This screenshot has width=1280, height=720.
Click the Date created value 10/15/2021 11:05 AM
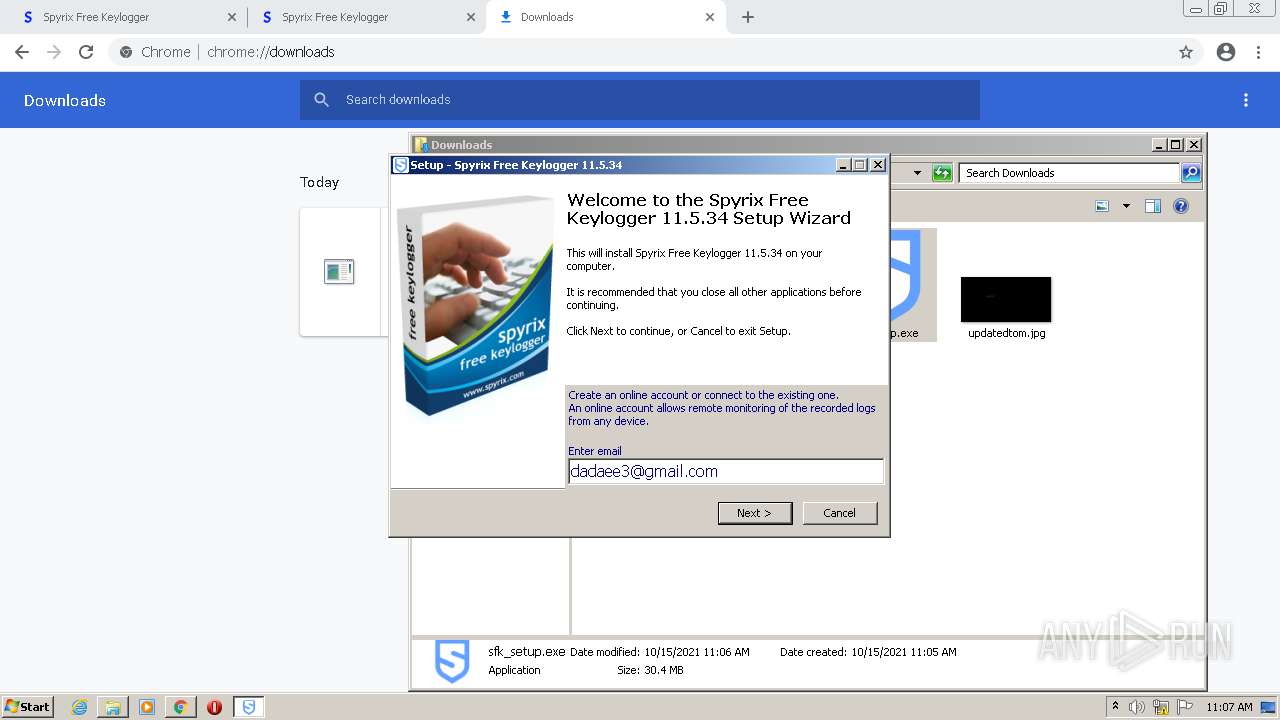click(904, 652)
